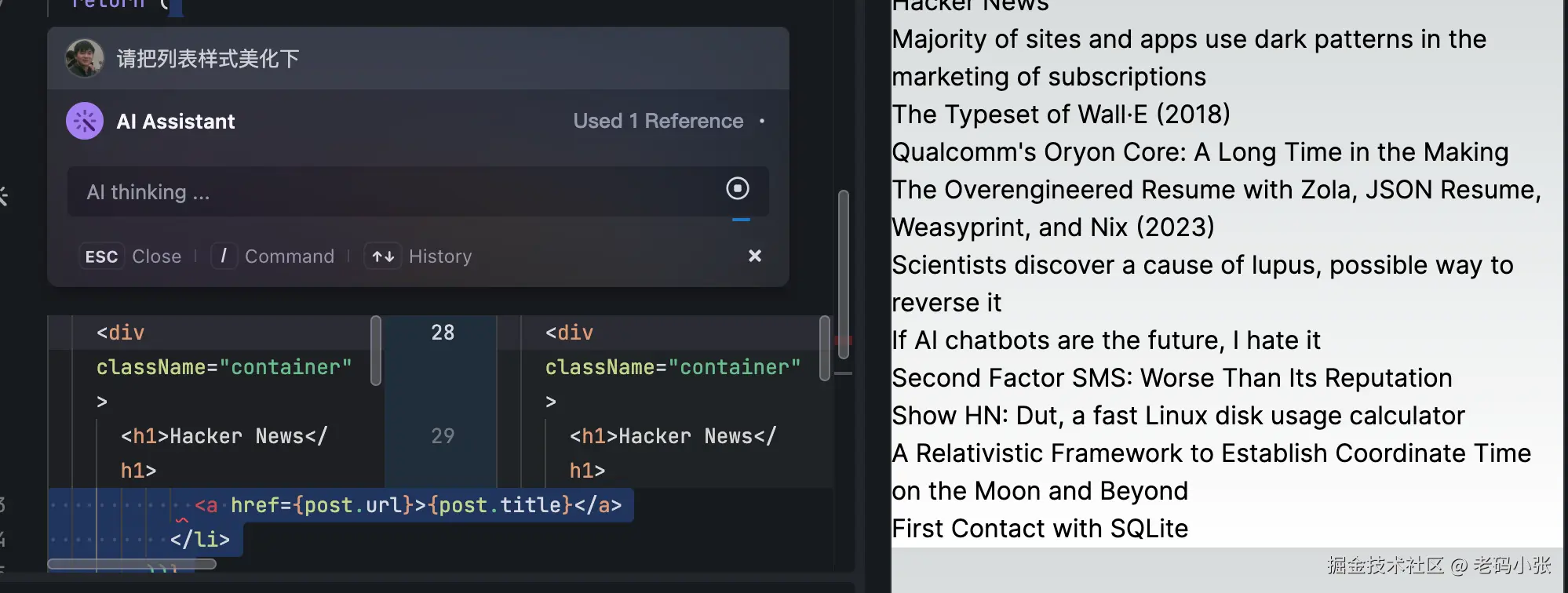Click the editor's vertical scrollbar thumb
Screen dimensions: 1568x593
coord(844,273)
